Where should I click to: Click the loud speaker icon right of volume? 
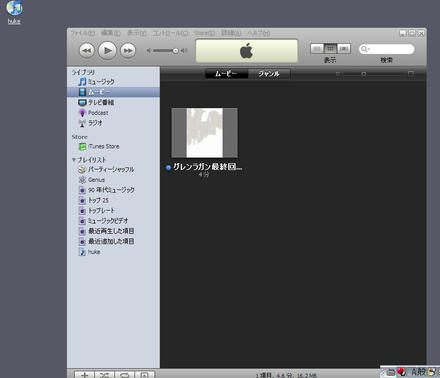(184, 51)
